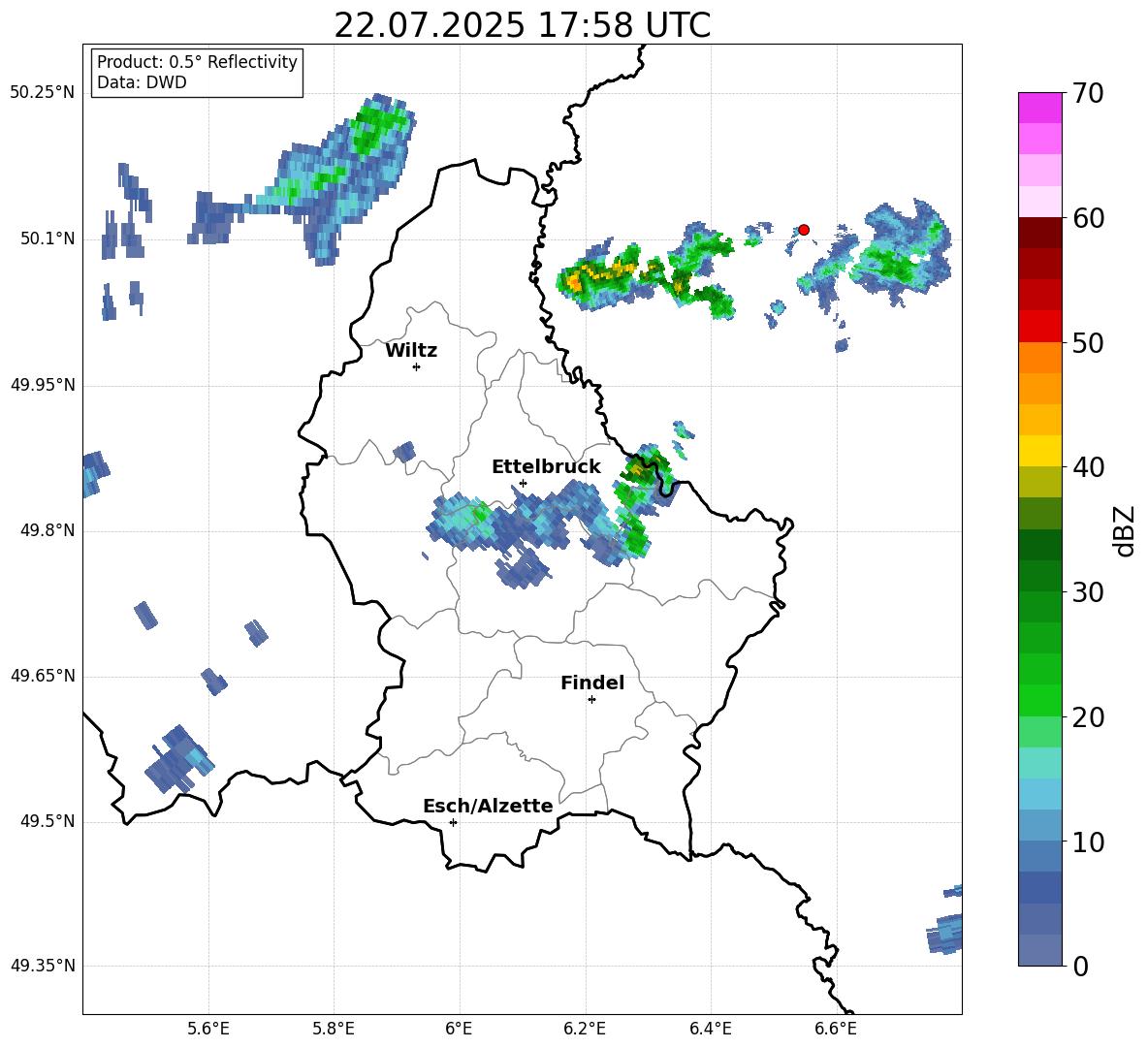Image resolution: width=1148 pixels, height=1048 pixels.
Task: Click the 49.65°N latitude label
Action: 43,675
